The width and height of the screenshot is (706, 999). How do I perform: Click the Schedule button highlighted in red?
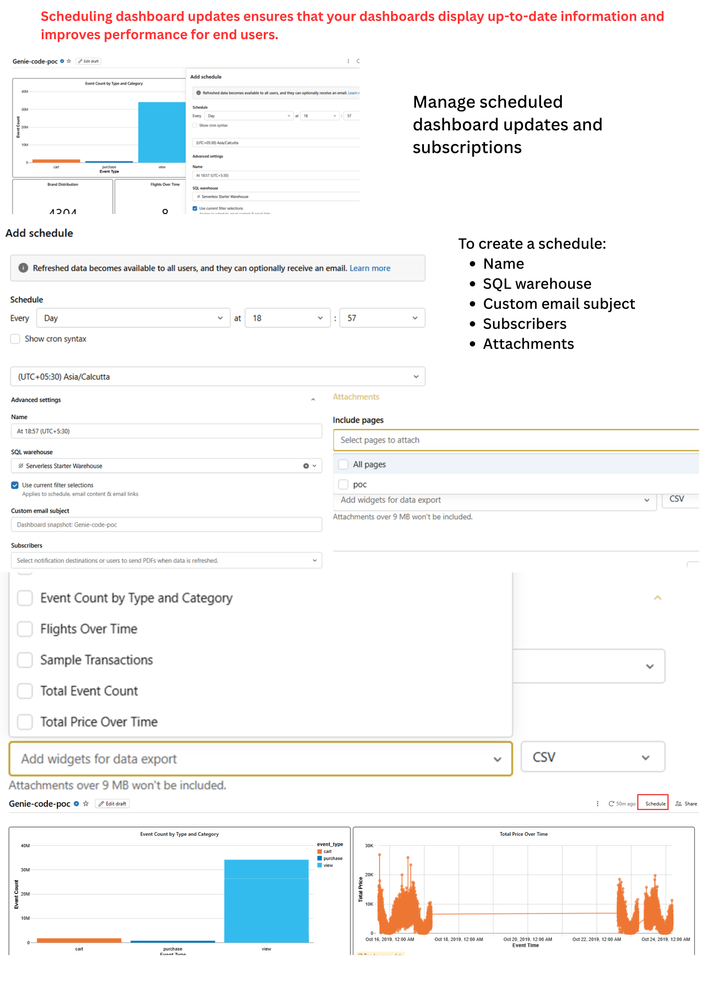[x=652, y=803]
